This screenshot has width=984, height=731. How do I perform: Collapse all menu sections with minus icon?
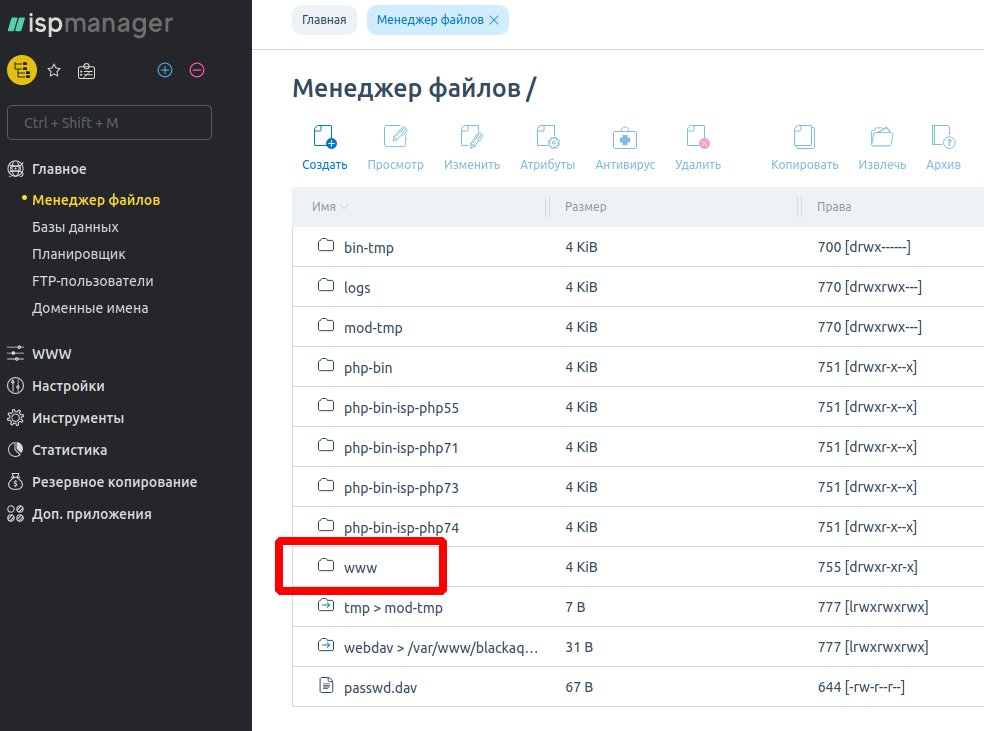pyautogui.click(x=197, y=70)
